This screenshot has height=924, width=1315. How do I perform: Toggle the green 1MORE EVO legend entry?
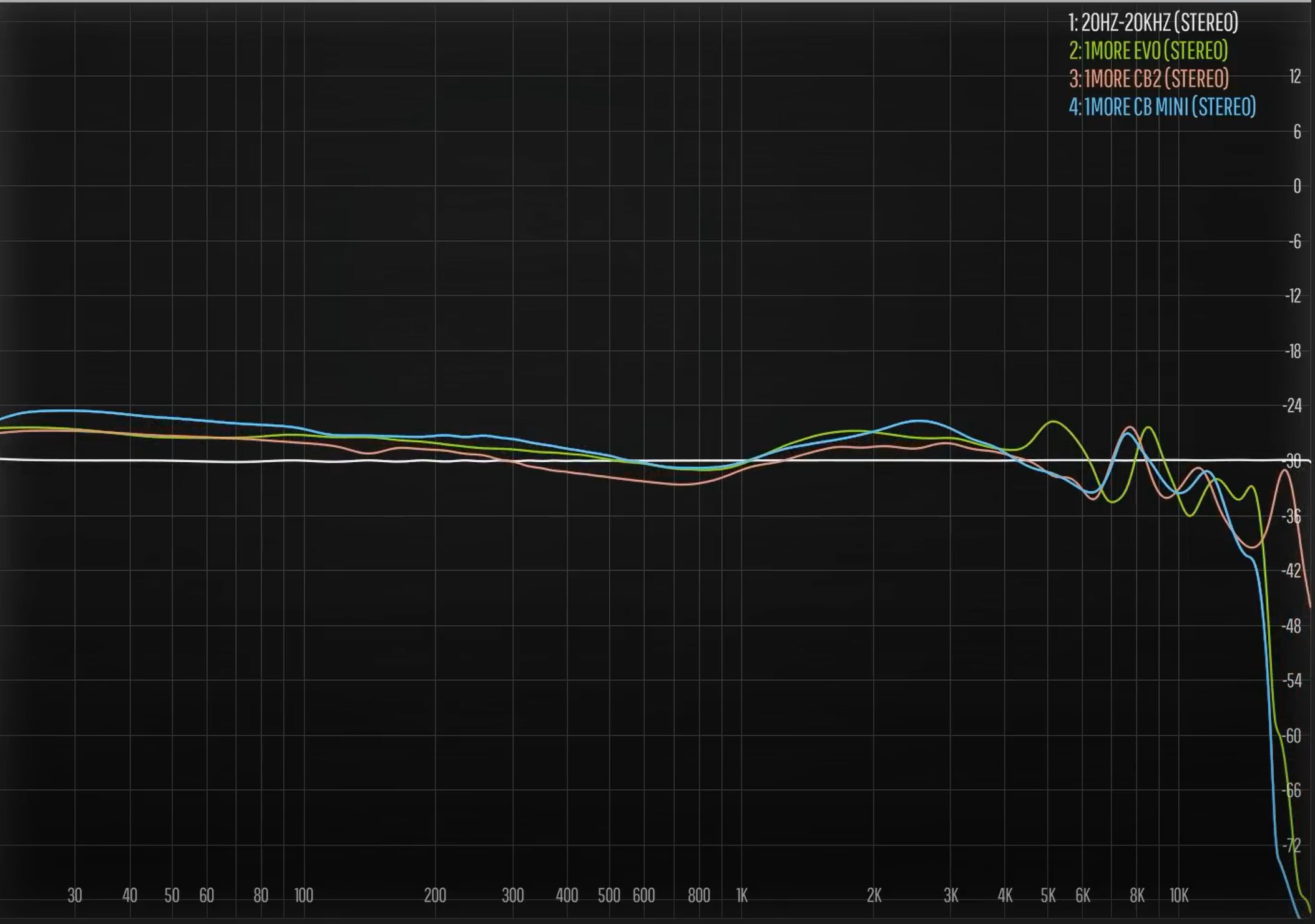coord(1148,51)
